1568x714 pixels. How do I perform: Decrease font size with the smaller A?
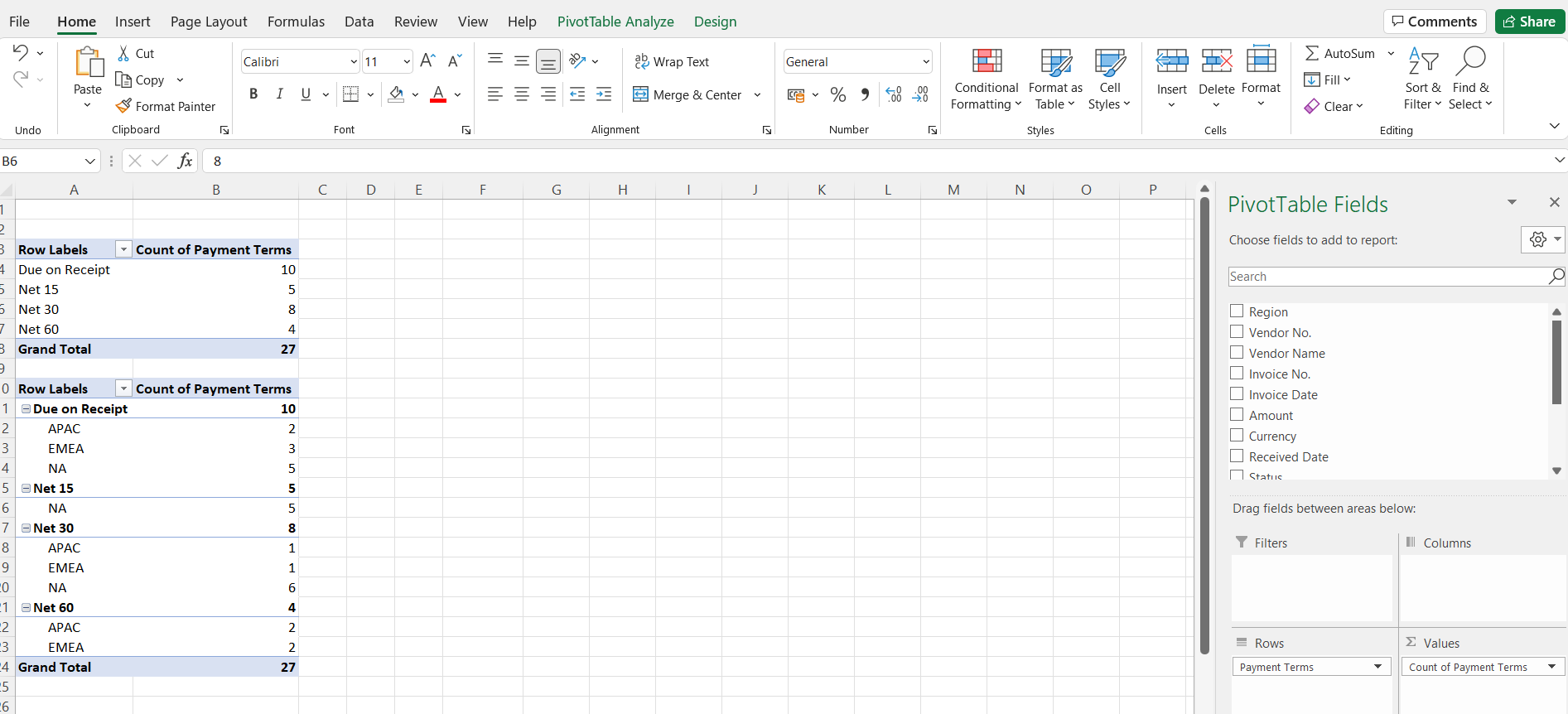[454, 61]
